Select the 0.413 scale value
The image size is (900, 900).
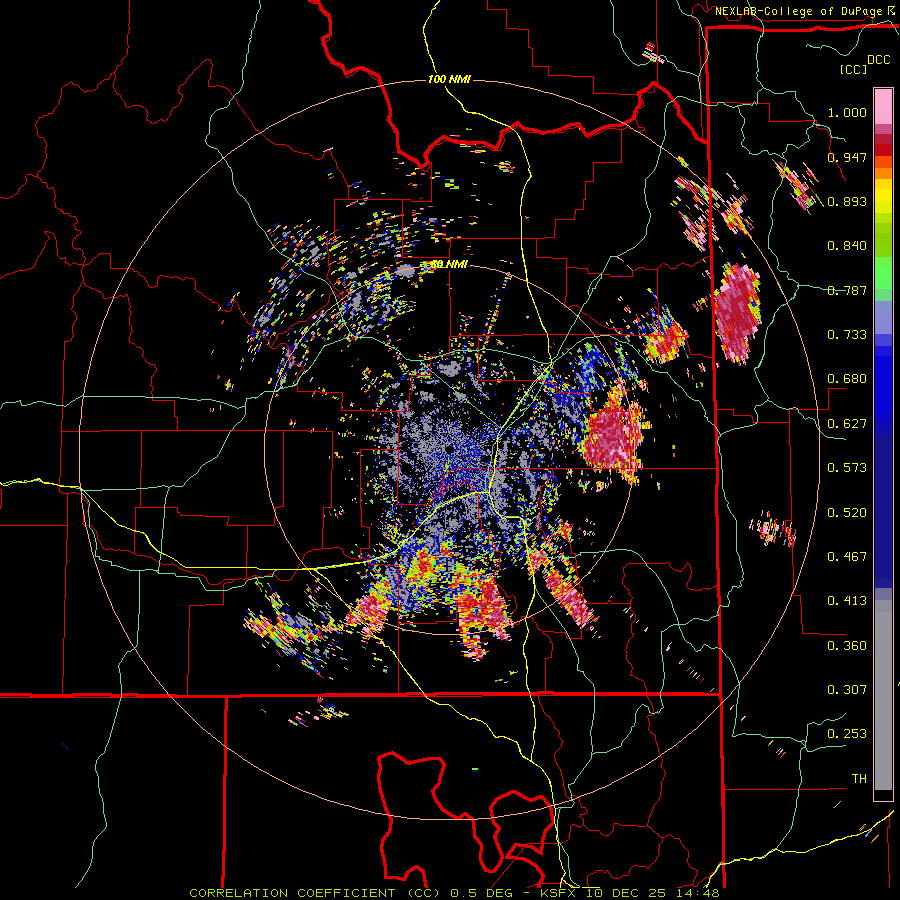847,601
